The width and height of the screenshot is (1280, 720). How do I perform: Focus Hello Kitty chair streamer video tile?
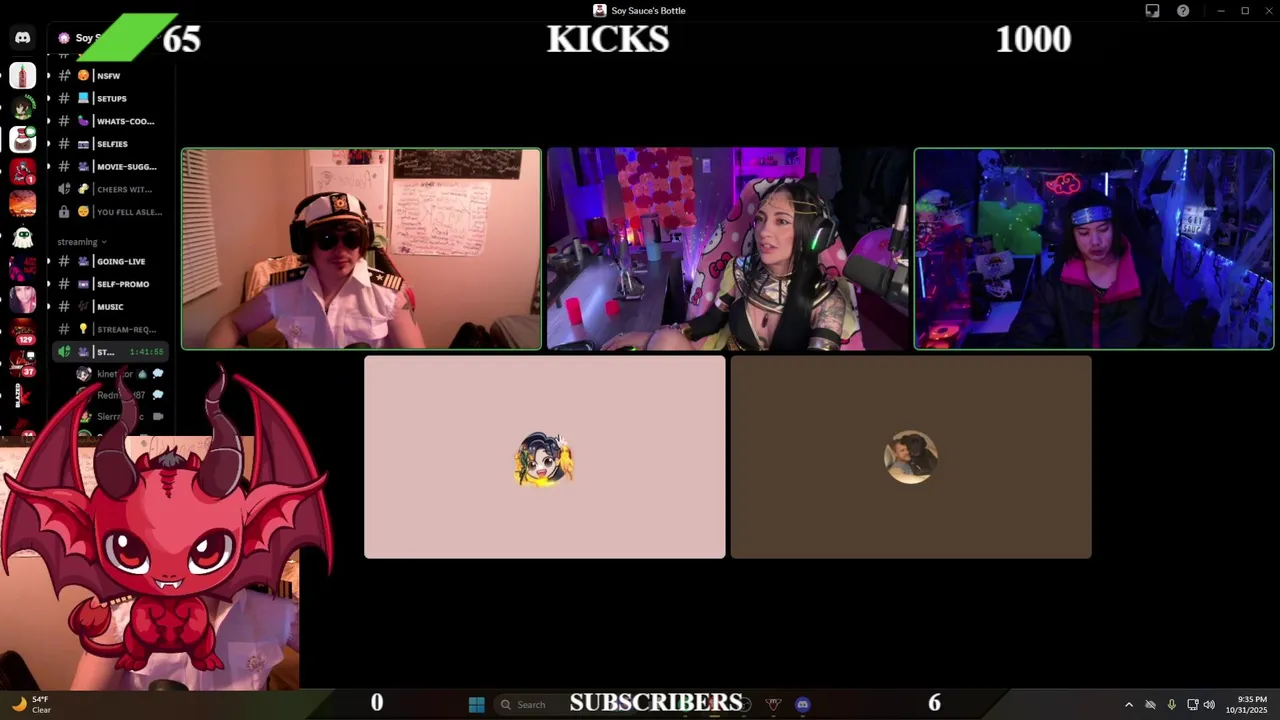pos(727,249)
